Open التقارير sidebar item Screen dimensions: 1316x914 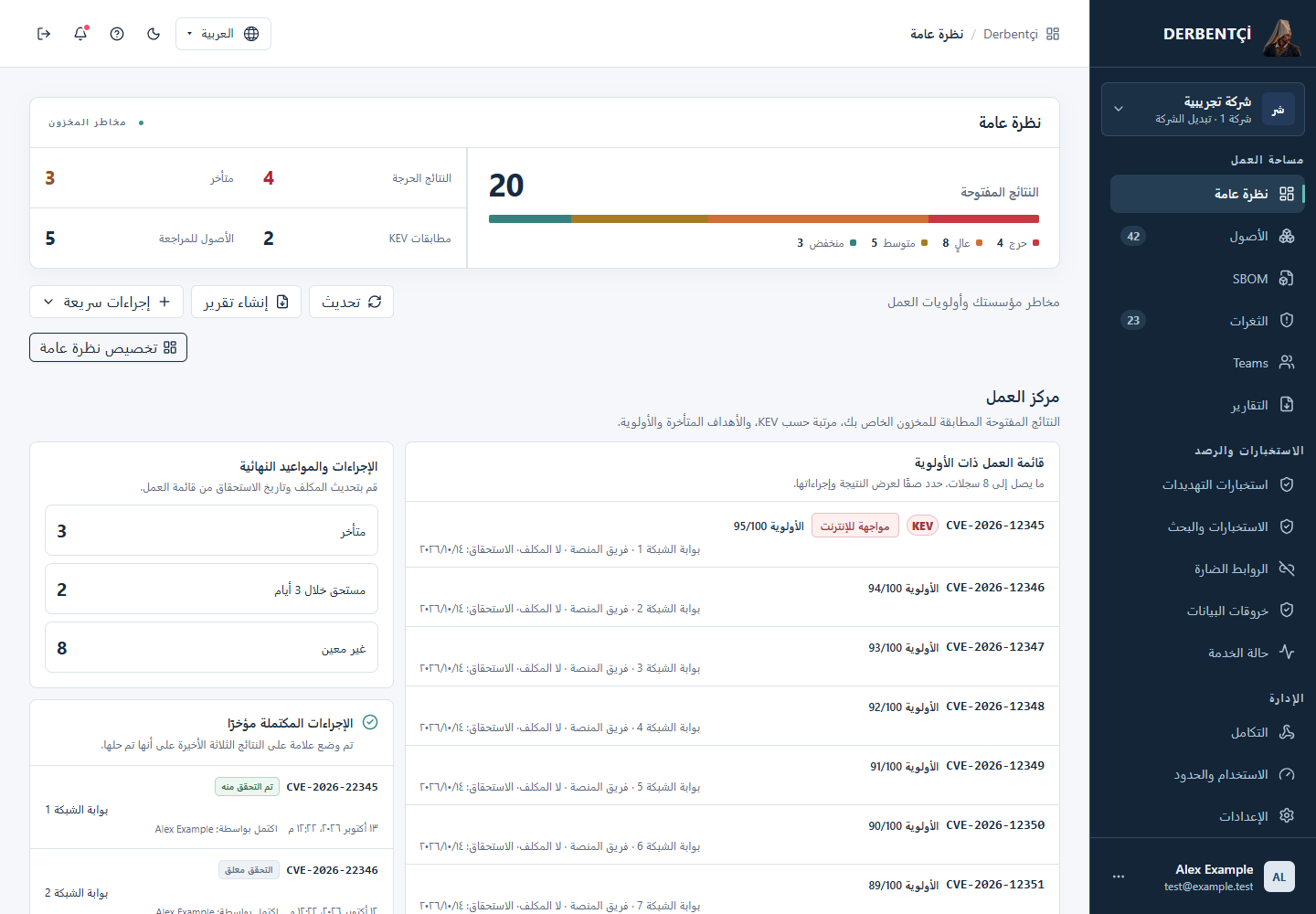[x=1207, y=405]
